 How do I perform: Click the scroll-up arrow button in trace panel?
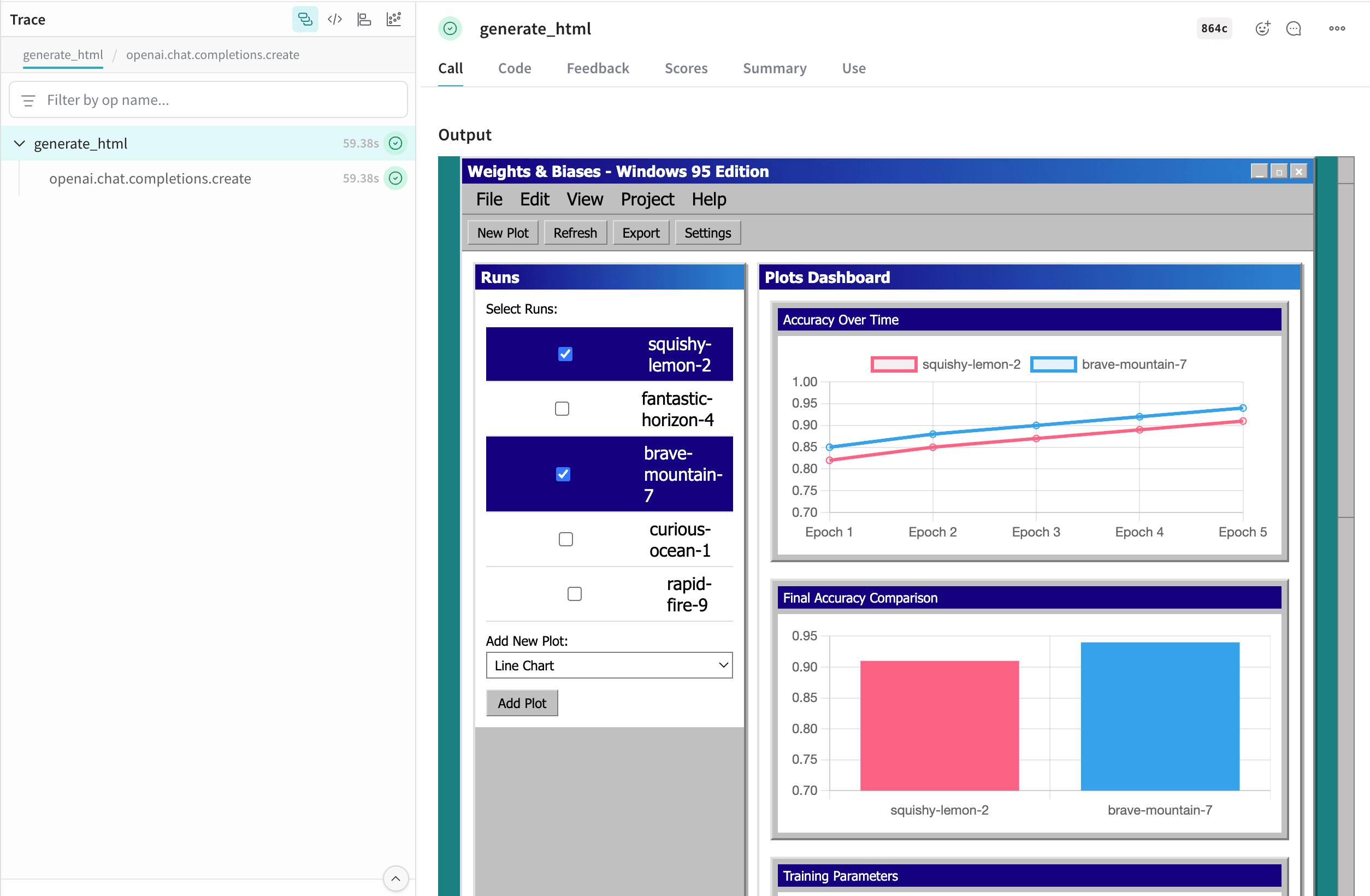pos(395,878)
